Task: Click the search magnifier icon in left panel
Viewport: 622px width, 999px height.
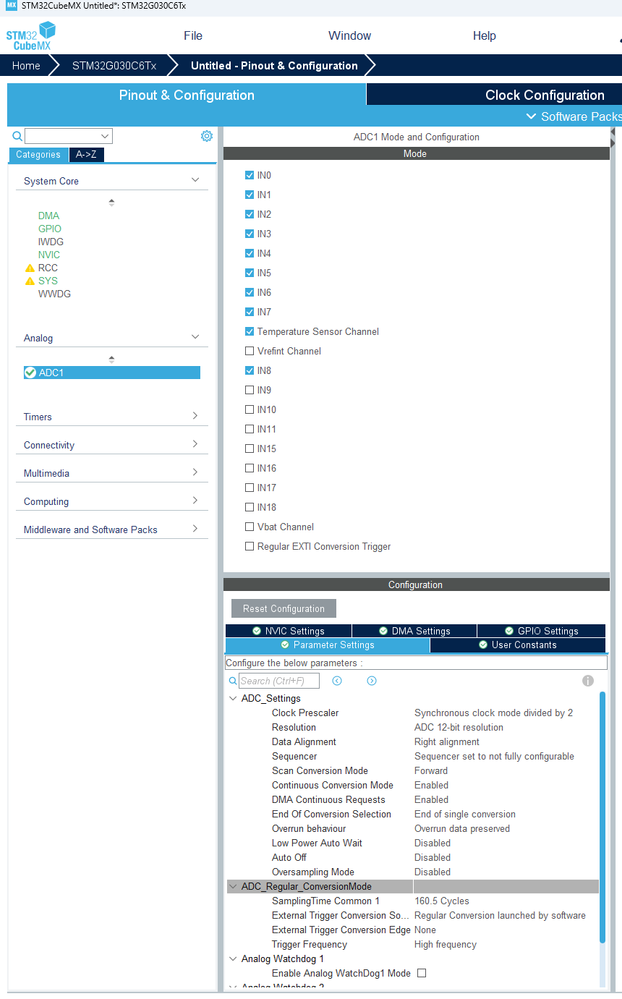Action: click(x=17, y=136)
